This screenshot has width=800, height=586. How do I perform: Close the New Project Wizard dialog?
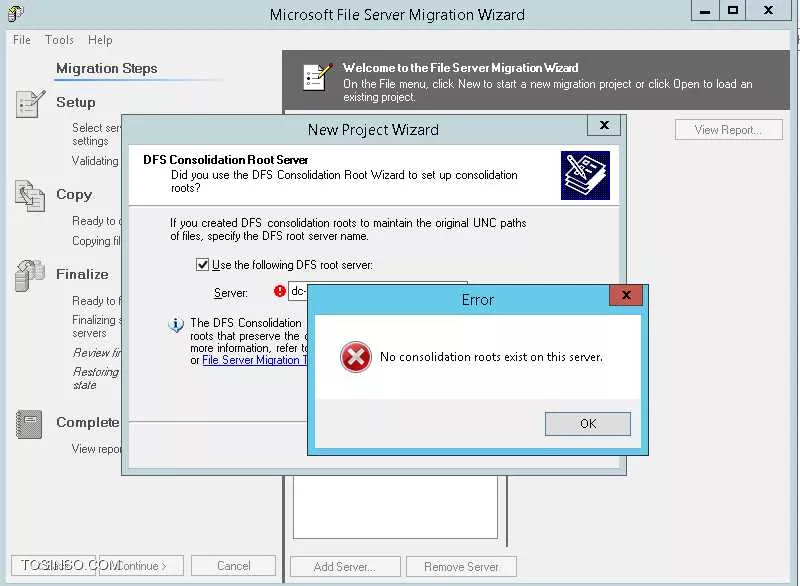(x=604, y=125)
